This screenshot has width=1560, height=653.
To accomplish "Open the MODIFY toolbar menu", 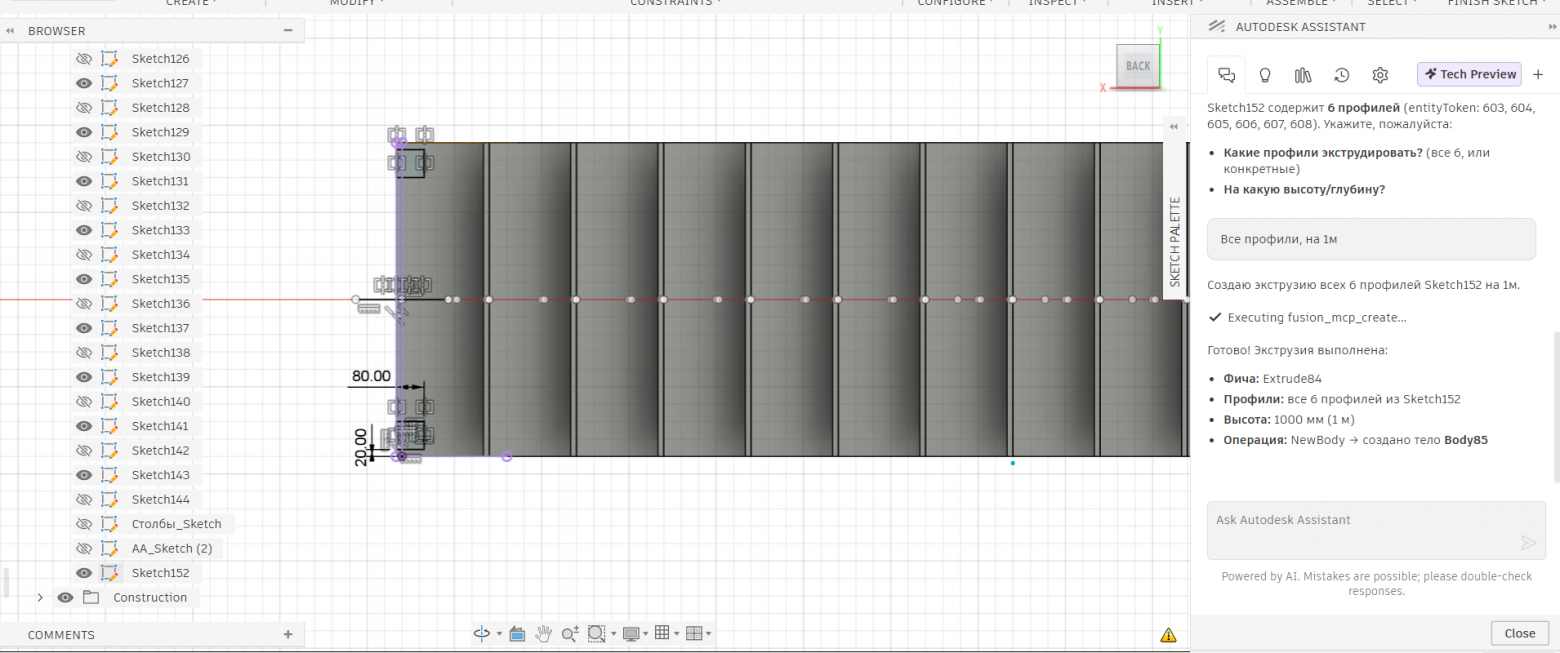I will [357, 3].
